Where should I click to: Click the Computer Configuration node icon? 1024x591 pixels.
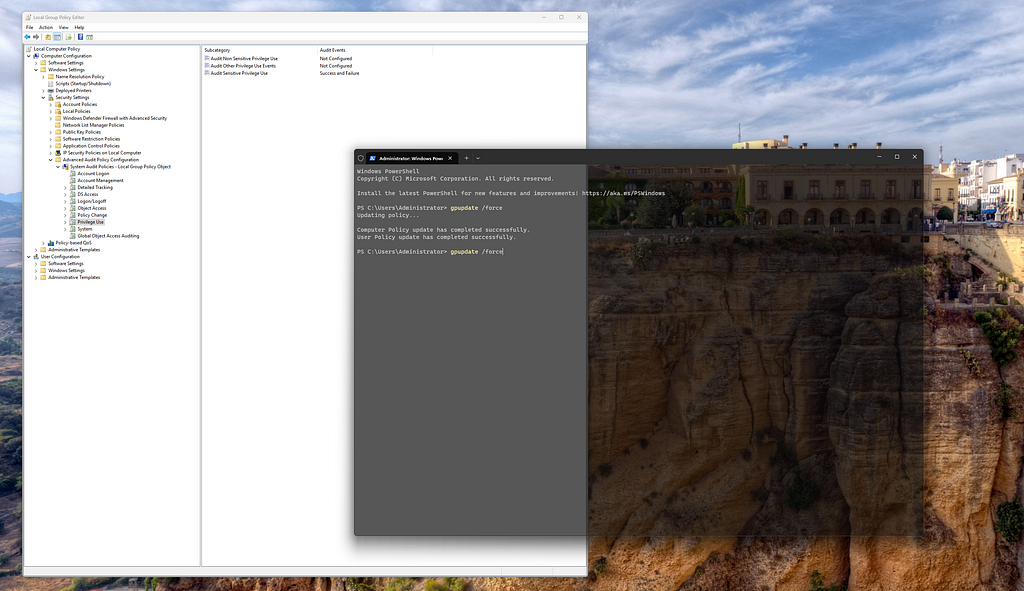36,56
